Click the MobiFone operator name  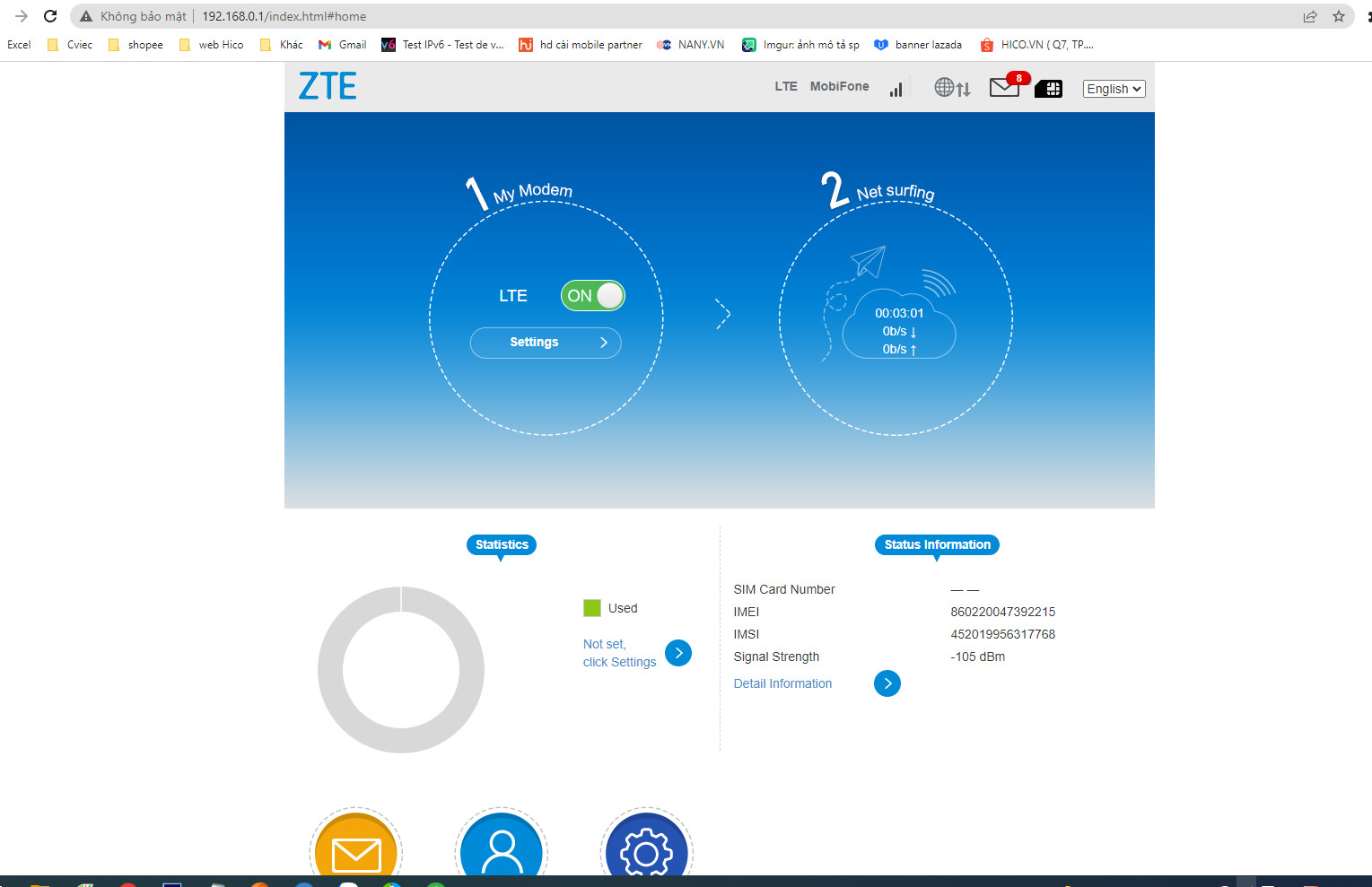839,86
